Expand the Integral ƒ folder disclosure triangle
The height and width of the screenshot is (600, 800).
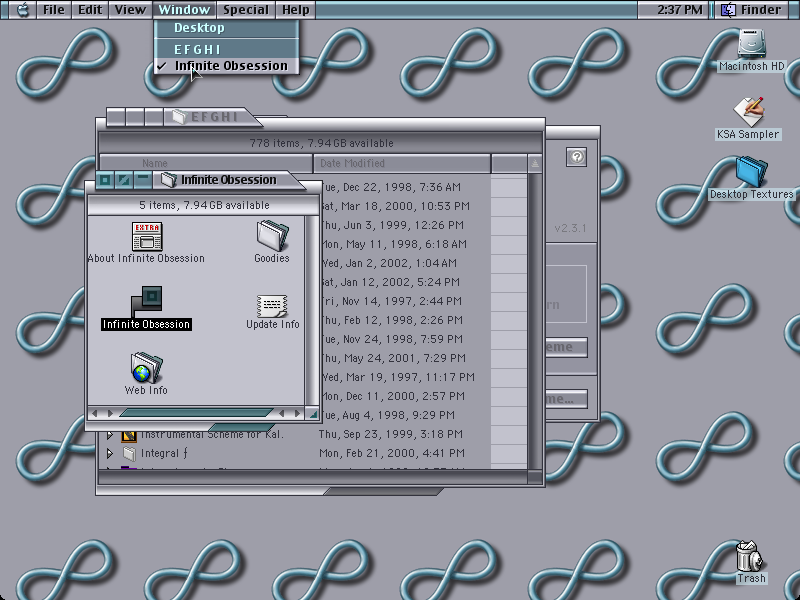click(109, 453)
